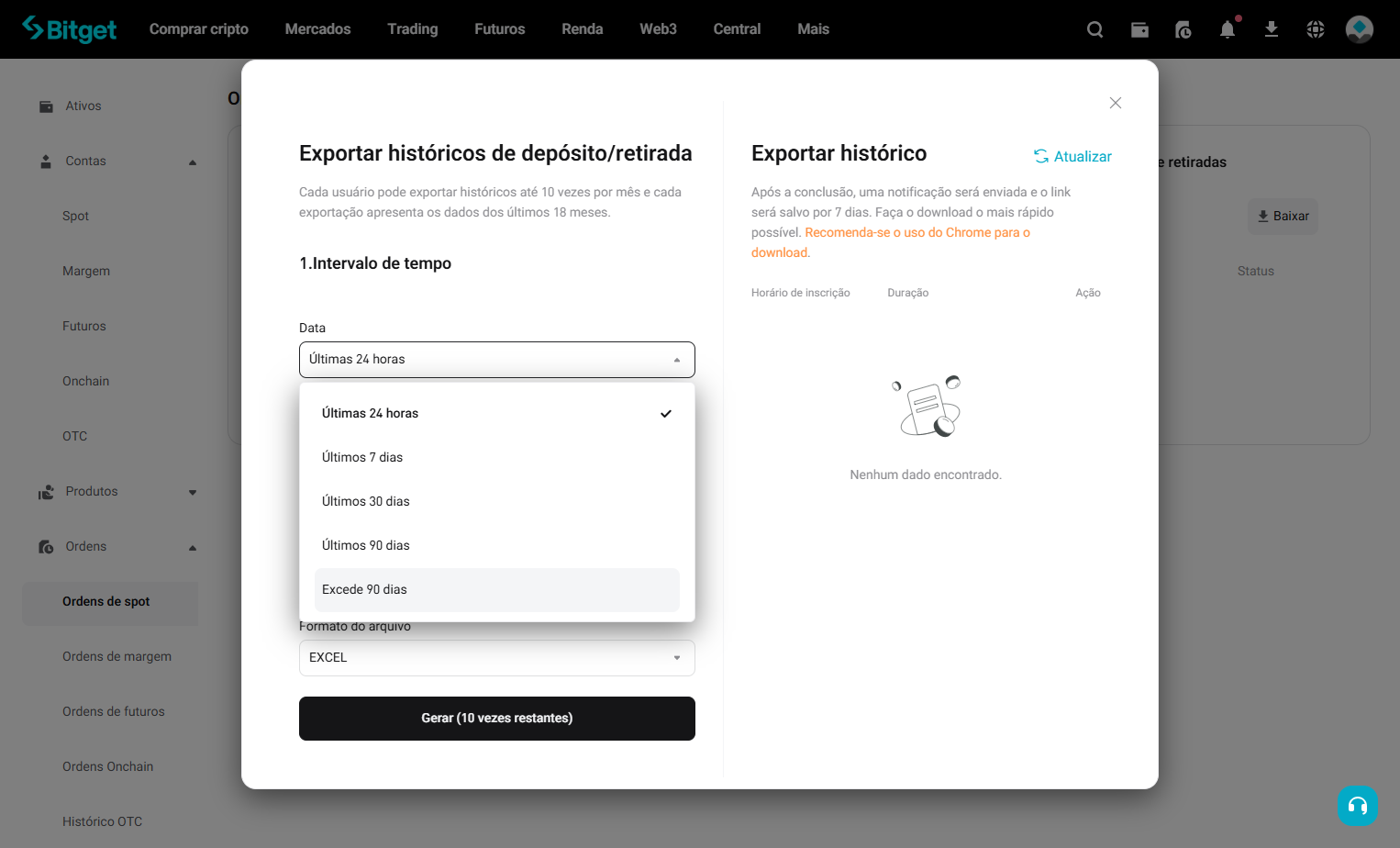
Task: Click the Baixar button behind the dialog
Action: coord(1283,217)
